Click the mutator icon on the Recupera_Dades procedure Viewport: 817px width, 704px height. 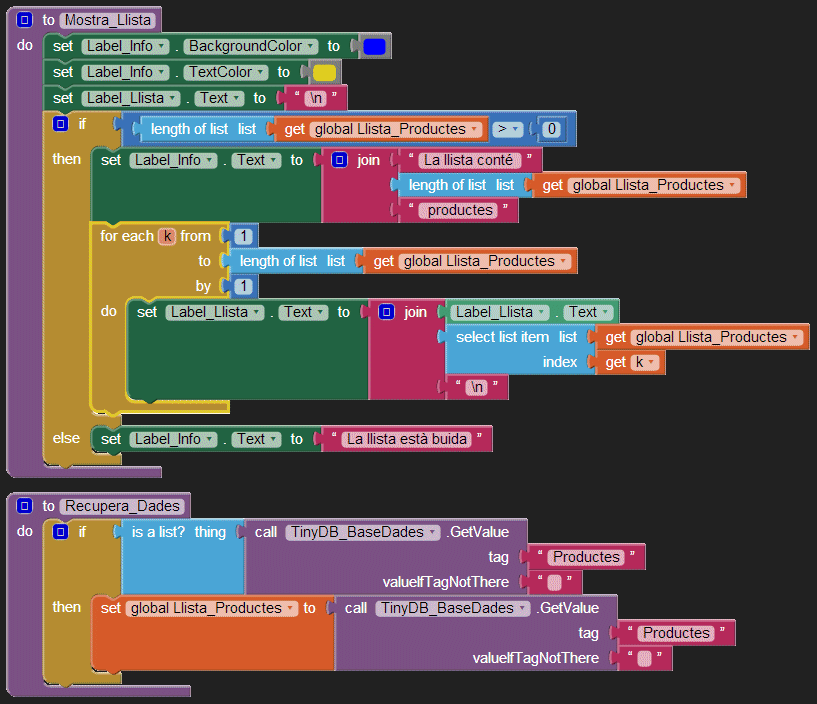tap(24, 506)
